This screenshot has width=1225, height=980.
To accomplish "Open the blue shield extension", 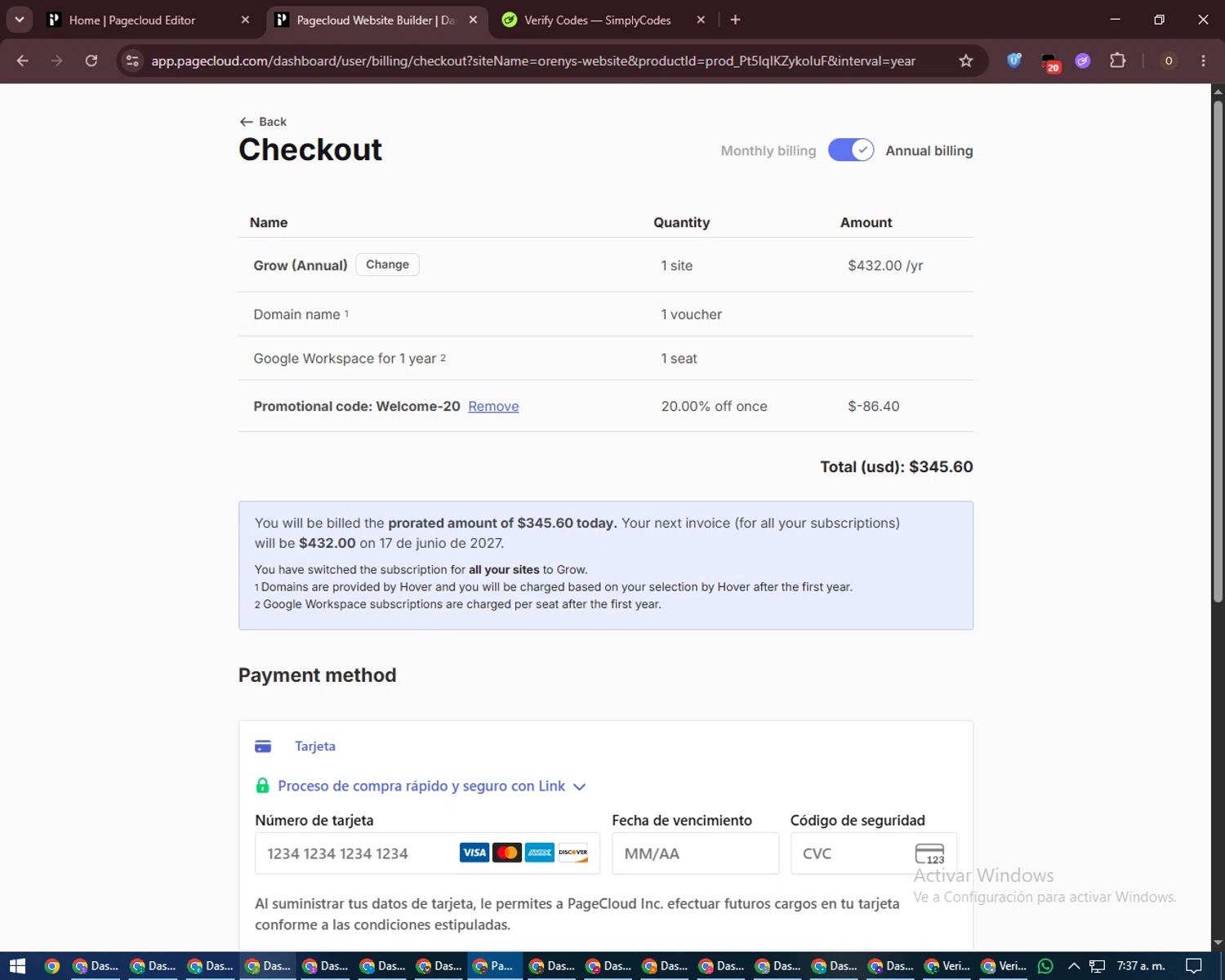I will click(1014, 60).
